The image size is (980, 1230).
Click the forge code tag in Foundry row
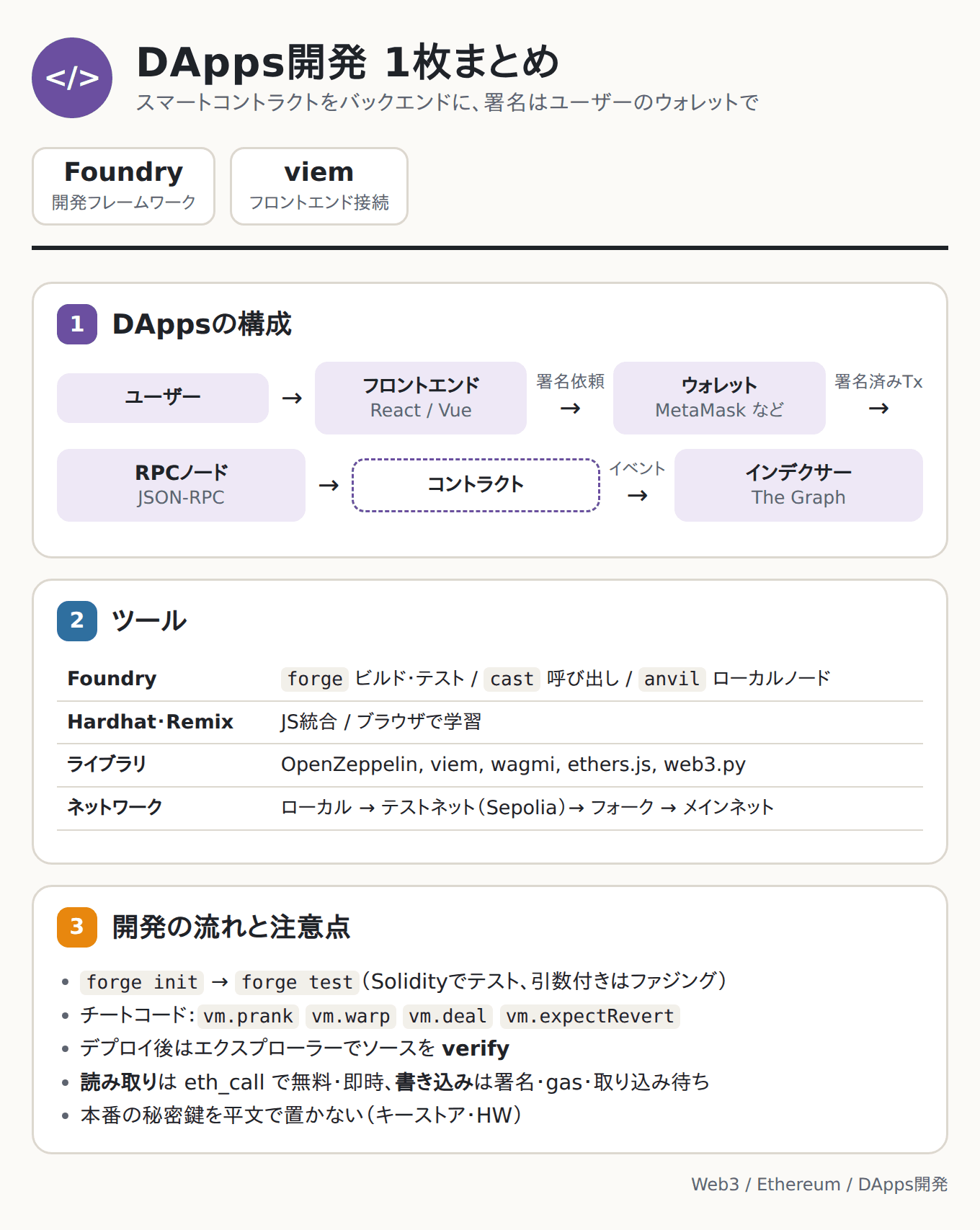315,679
